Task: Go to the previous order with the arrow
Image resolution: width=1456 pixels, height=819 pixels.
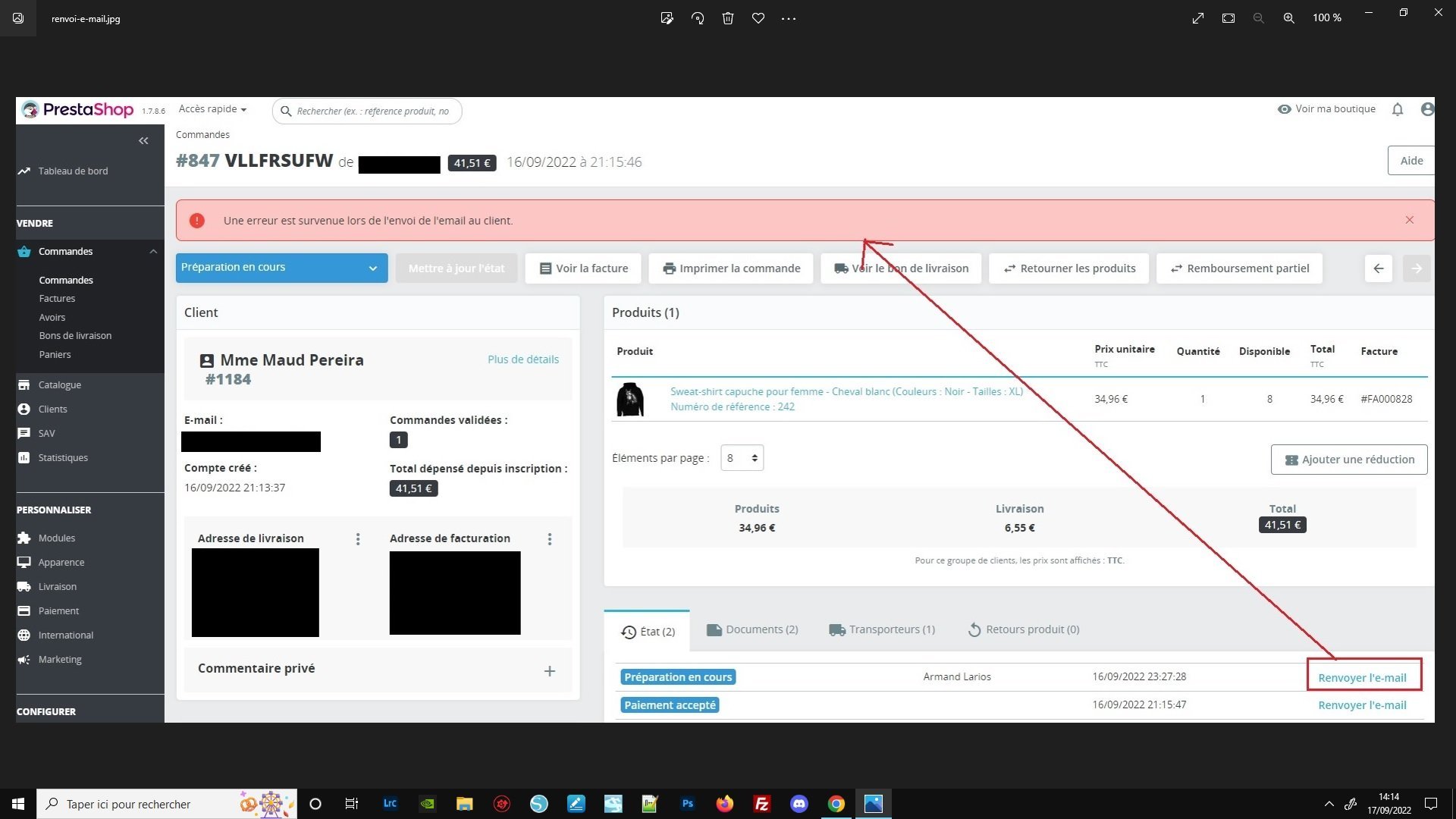Action: coord(1378,268)
